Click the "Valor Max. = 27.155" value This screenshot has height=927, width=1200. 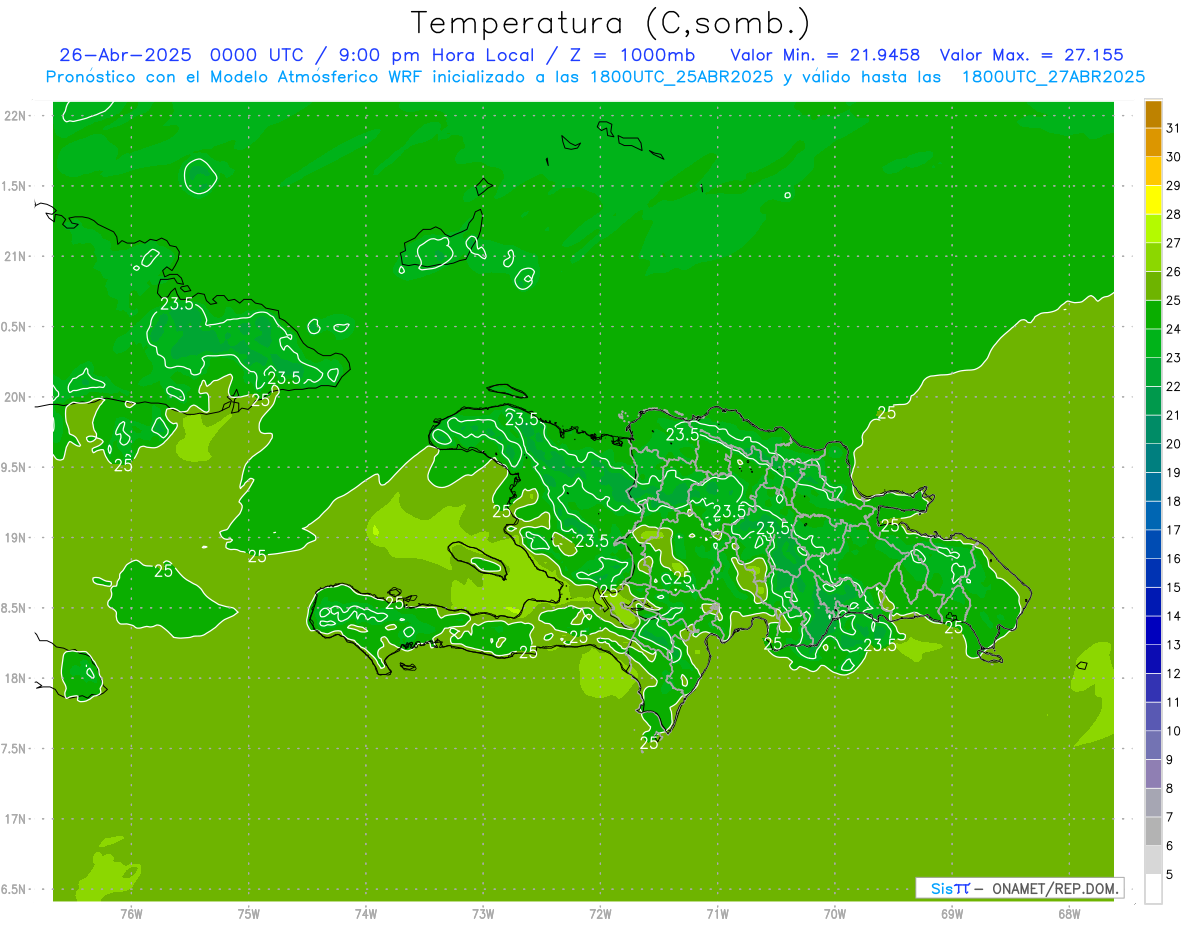pyautogui.click(x=1032, y=55)
